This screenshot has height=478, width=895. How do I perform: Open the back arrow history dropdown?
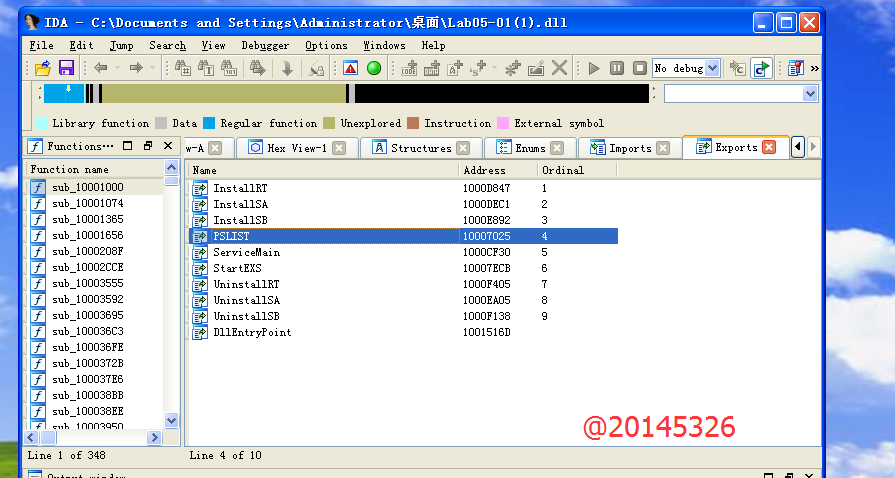coord(117,69)
